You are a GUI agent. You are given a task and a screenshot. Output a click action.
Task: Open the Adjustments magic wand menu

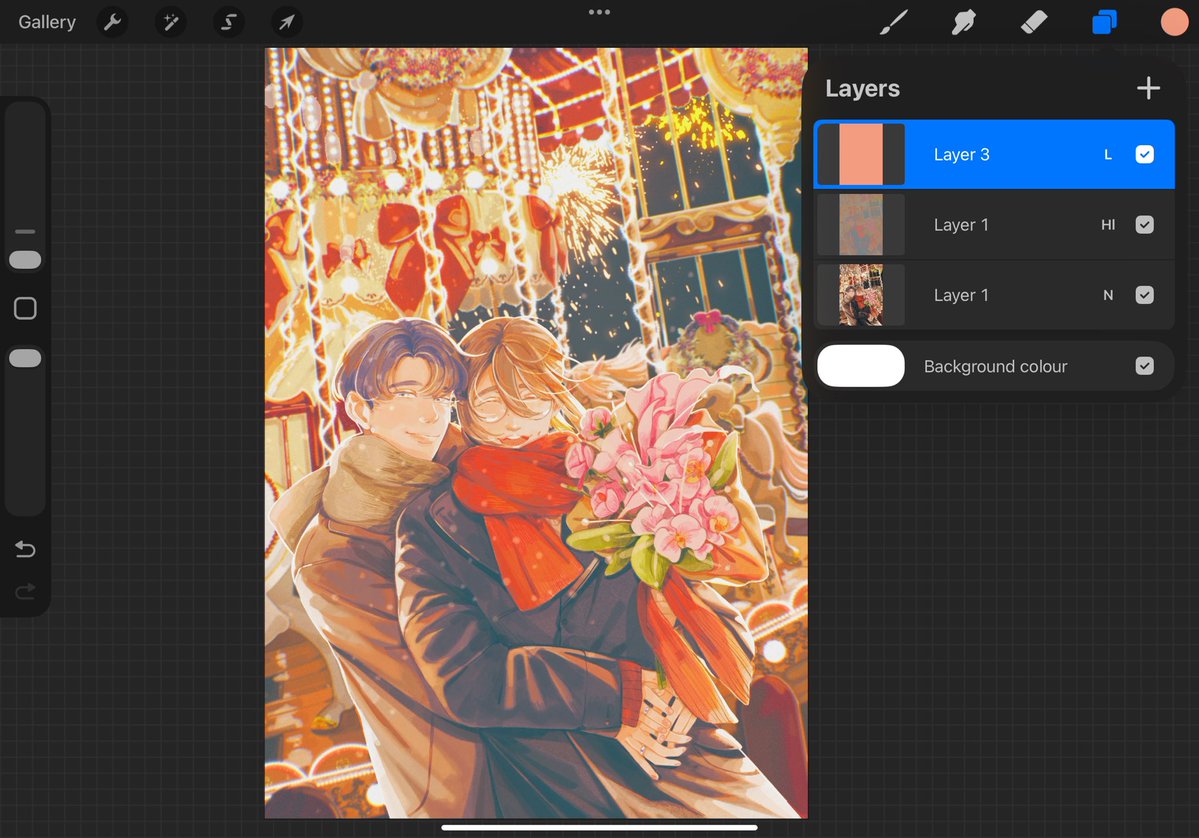[x=171, y=22]
